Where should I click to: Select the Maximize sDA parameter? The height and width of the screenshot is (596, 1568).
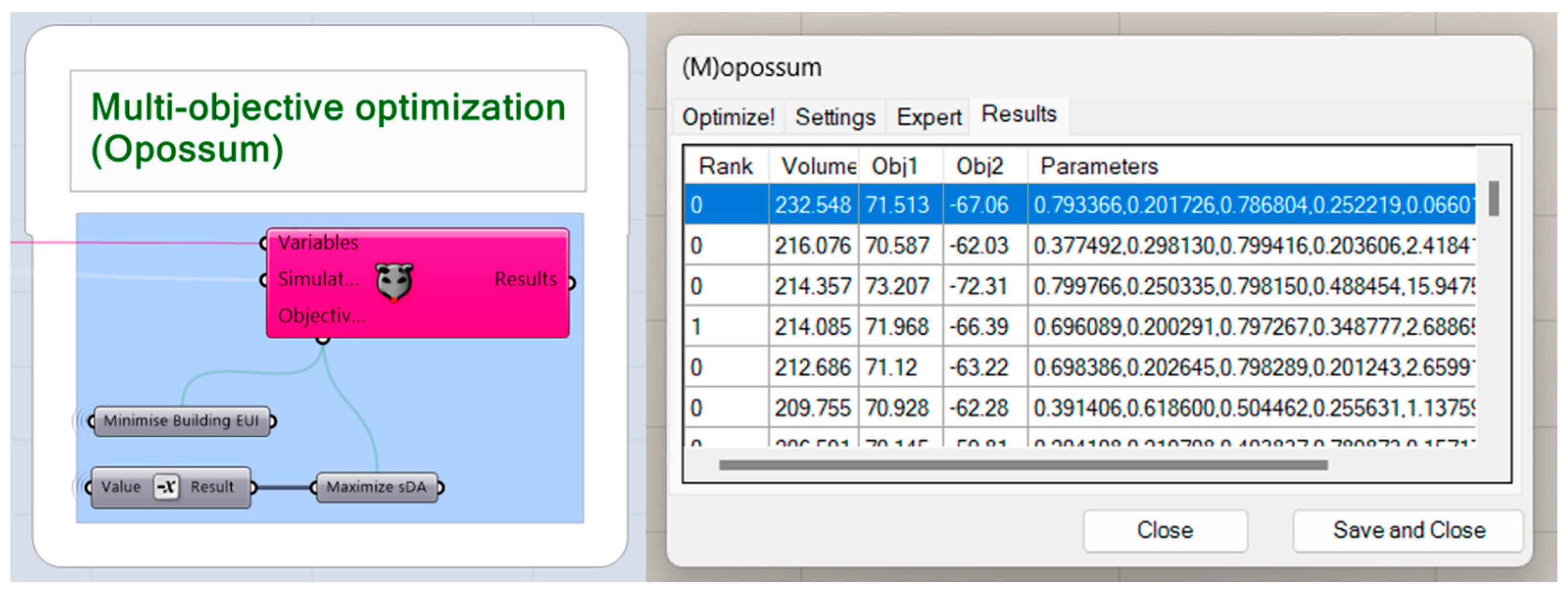tap(376, 488)
